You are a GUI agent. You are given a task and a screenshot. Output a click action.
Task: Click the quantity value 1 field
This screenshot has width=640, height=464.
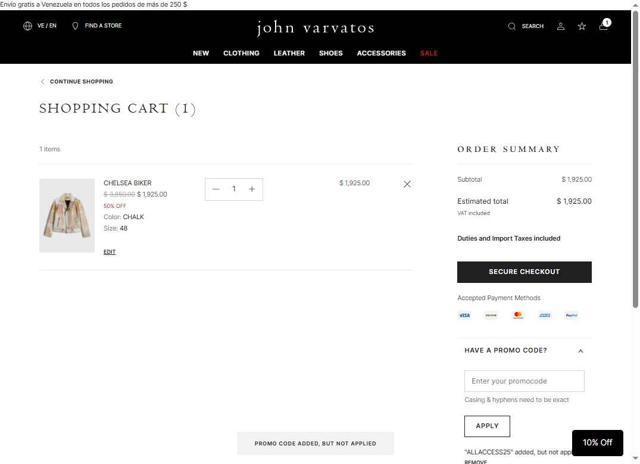click(234, 189)
